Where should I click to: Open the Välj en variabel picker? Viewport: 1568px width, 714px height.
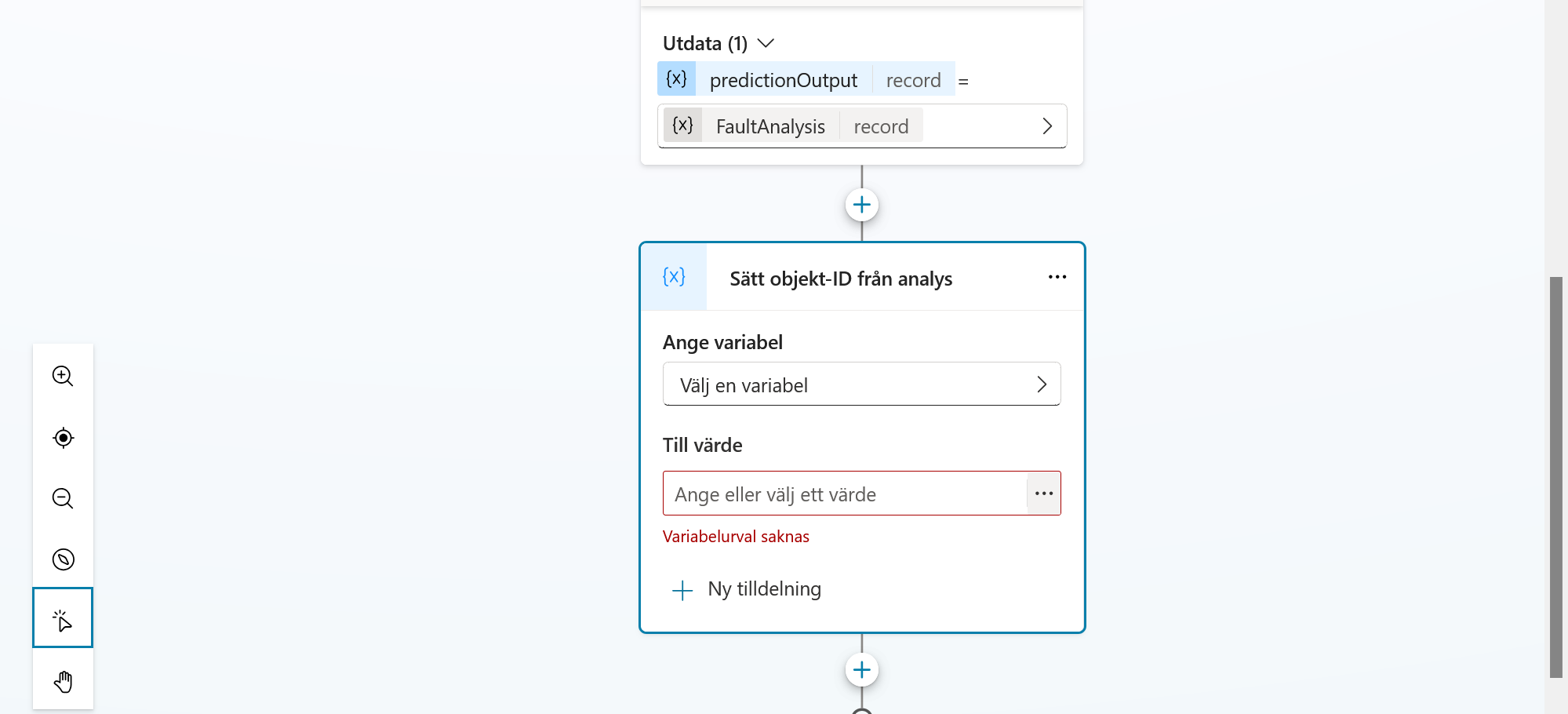tap(862, 384)
